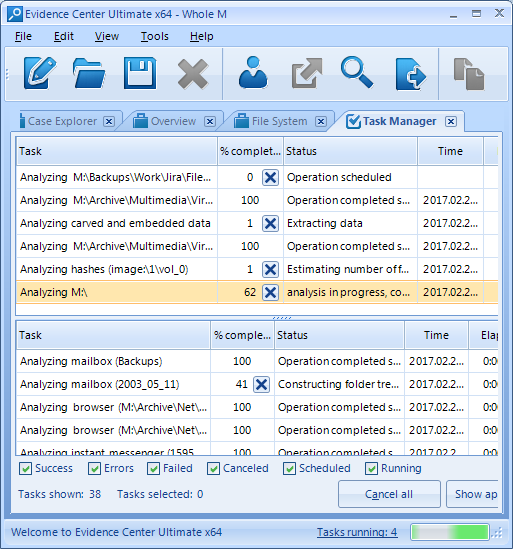
Task: Toggle the Success filter checkbox
Action: point(25,468)
